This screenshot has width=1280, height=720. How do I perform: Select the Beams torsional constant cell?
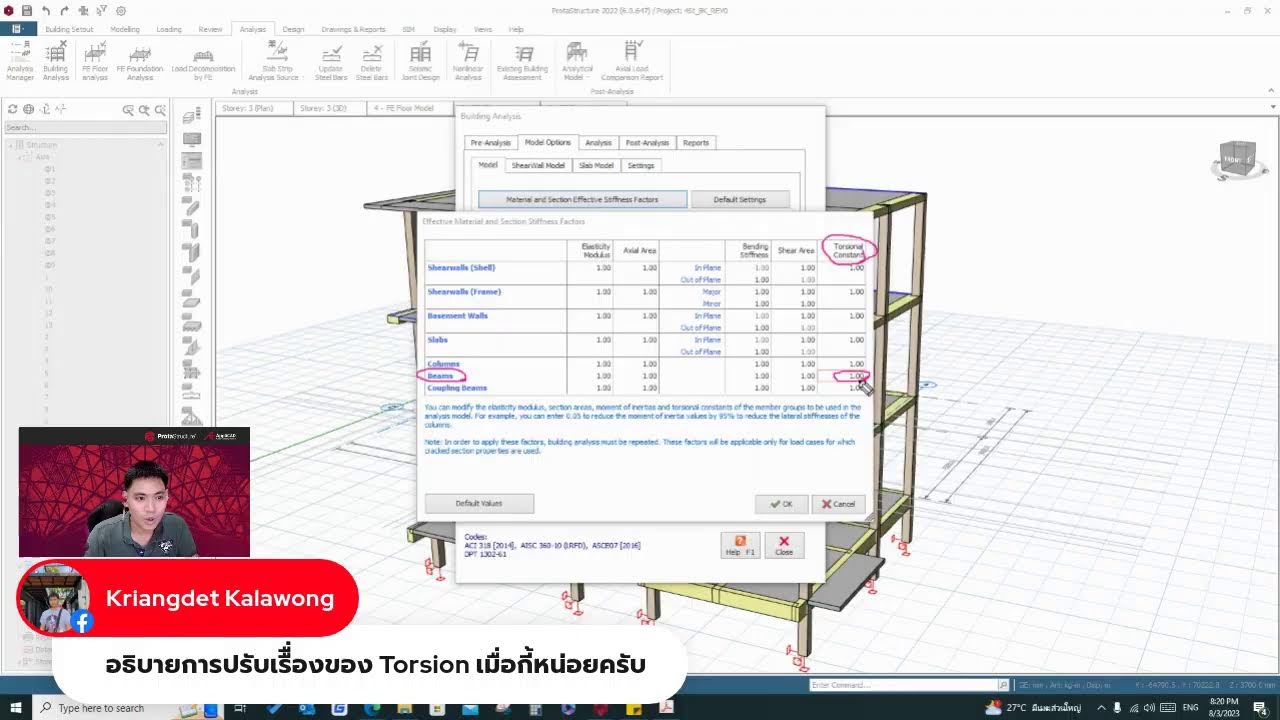(x=843, y=376)
